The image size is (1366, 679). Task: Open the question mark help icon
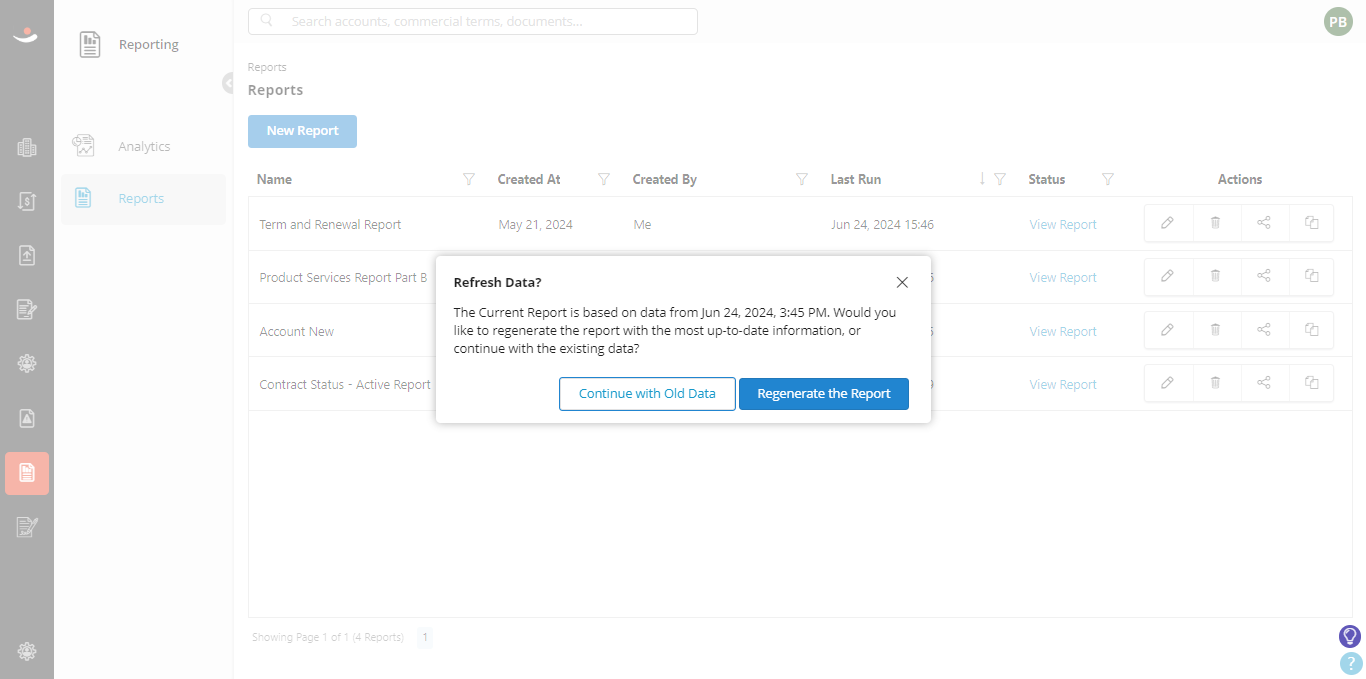[x=1350, y=663]
